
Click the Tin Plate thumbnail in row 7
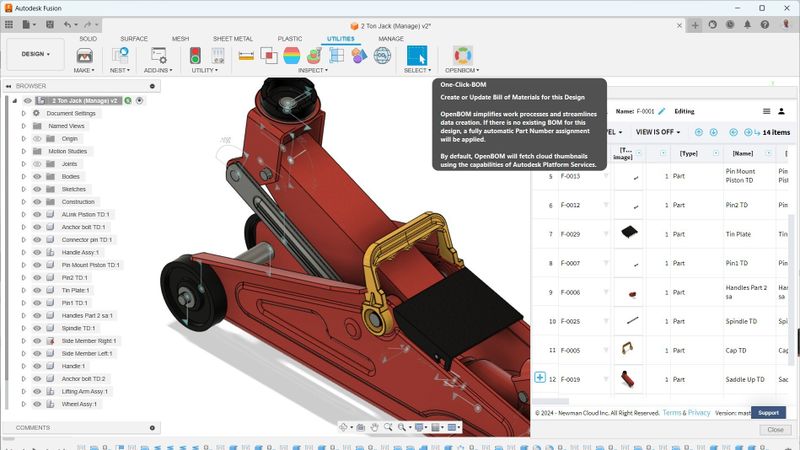pyautogui.click(x=629, y=232)
